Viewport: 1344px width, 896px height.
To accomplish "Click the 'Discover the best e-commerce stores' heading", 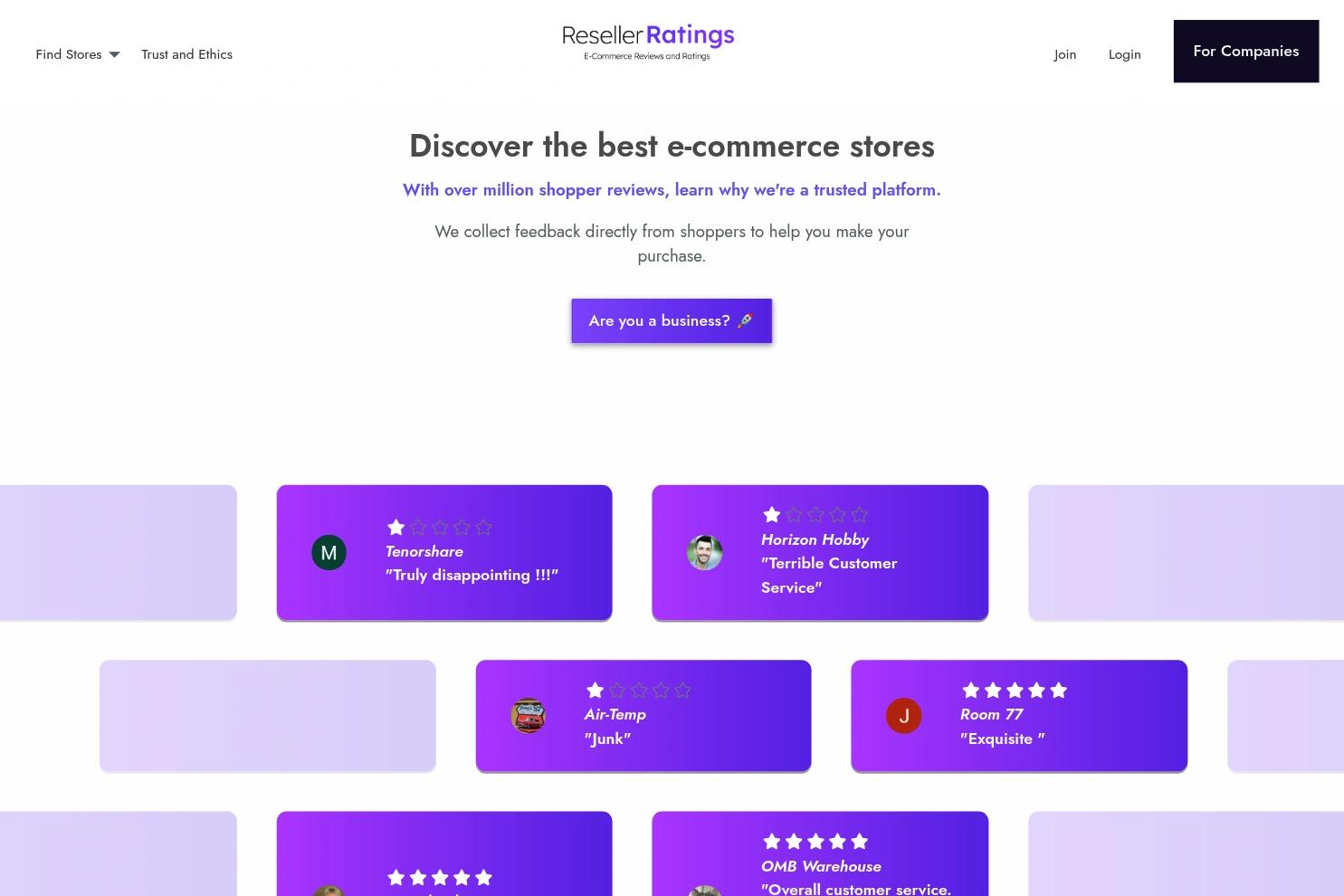I will click(x=672, y=146).
